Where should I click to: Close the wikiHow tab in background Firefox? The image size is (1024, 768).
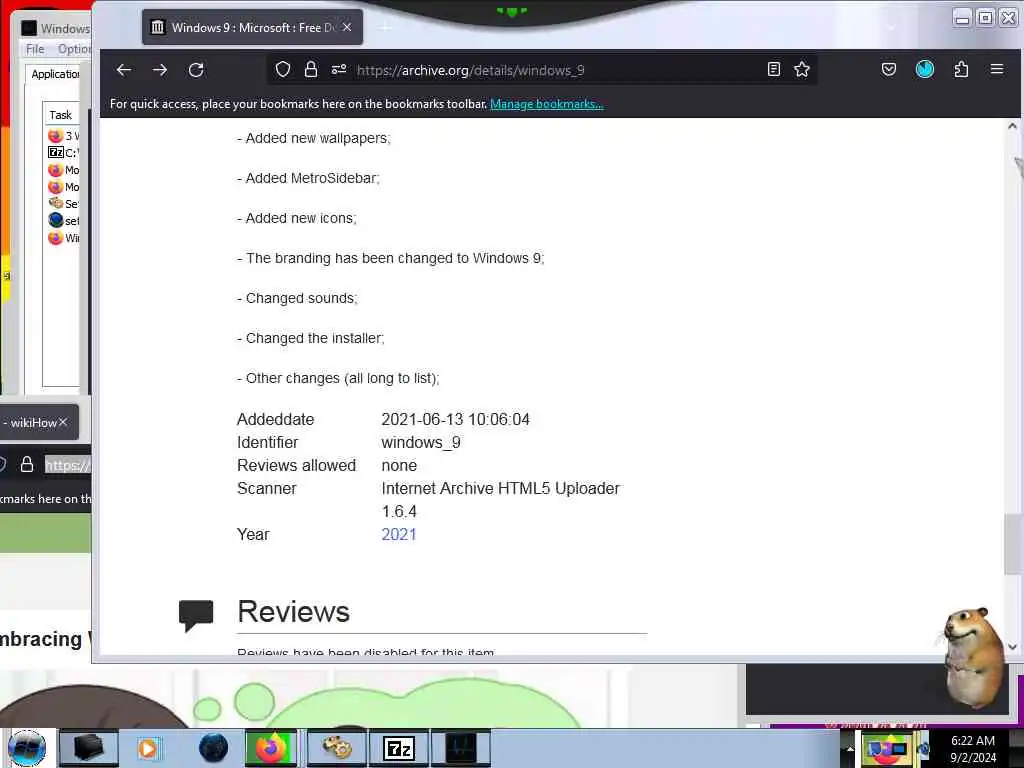click(63, 423)
